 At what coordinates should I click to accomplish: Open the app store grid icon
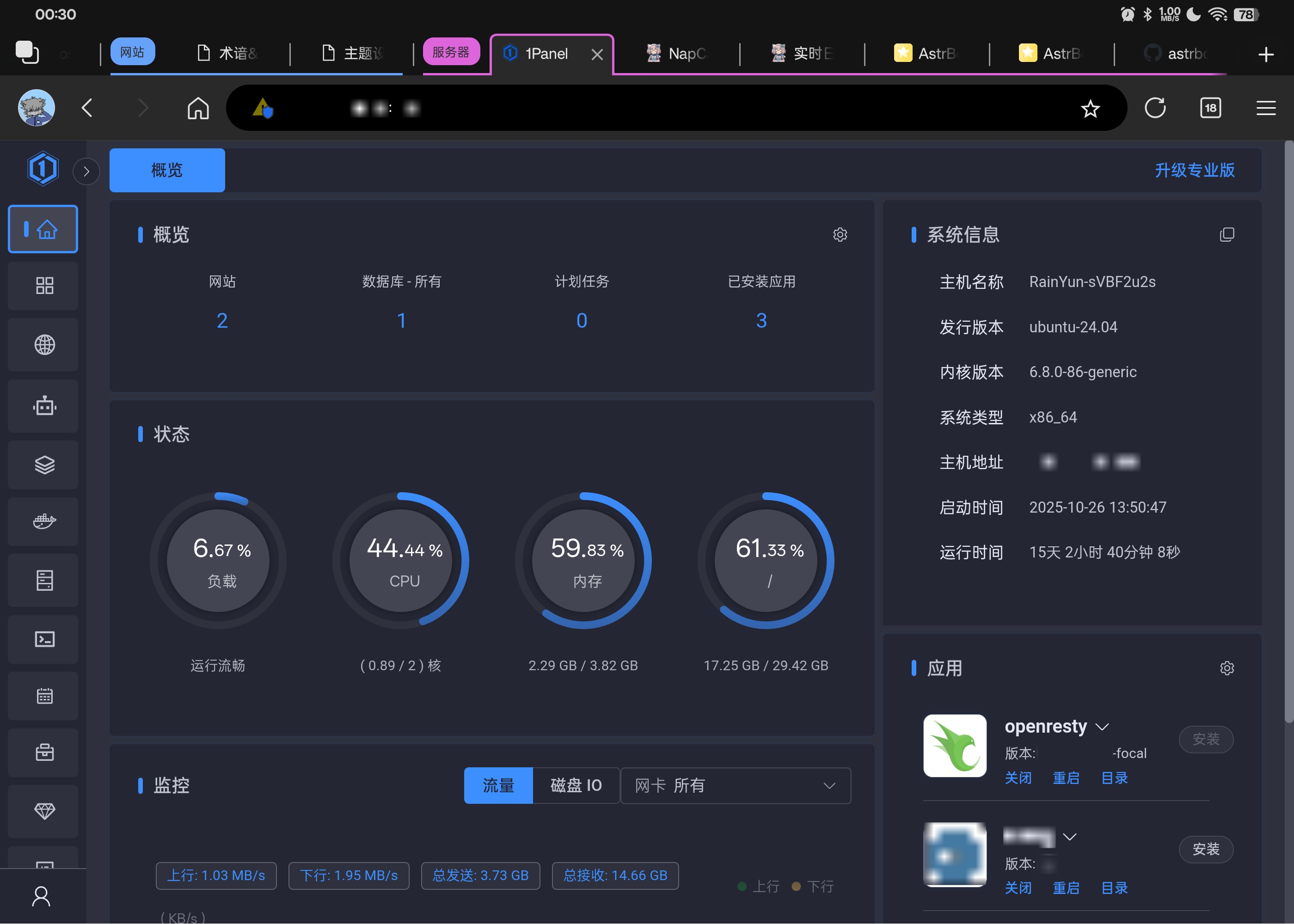(x=44, y=286)
